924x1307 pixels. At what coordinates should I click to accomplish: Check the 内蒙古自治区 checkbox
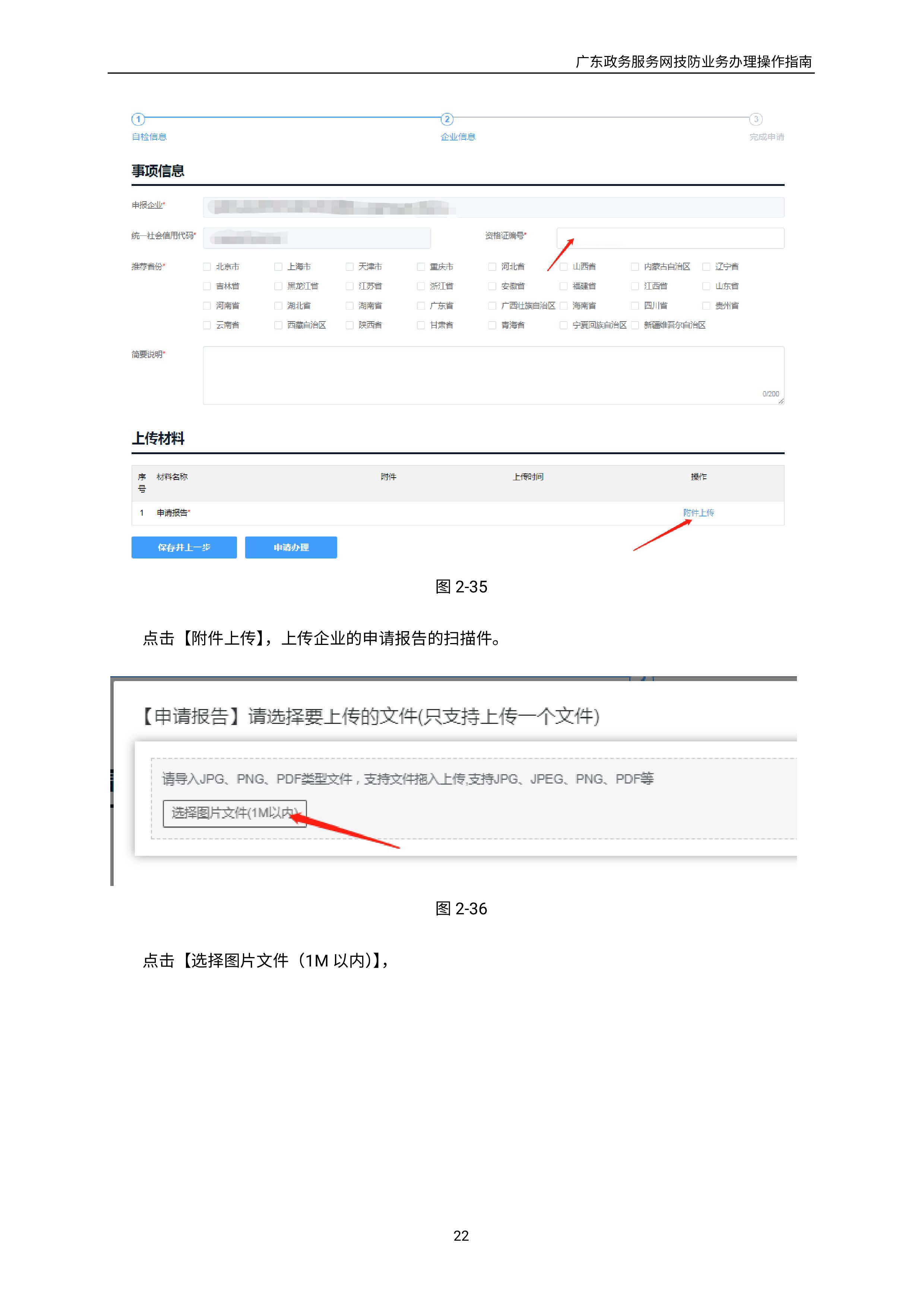[x=635, y=266]
